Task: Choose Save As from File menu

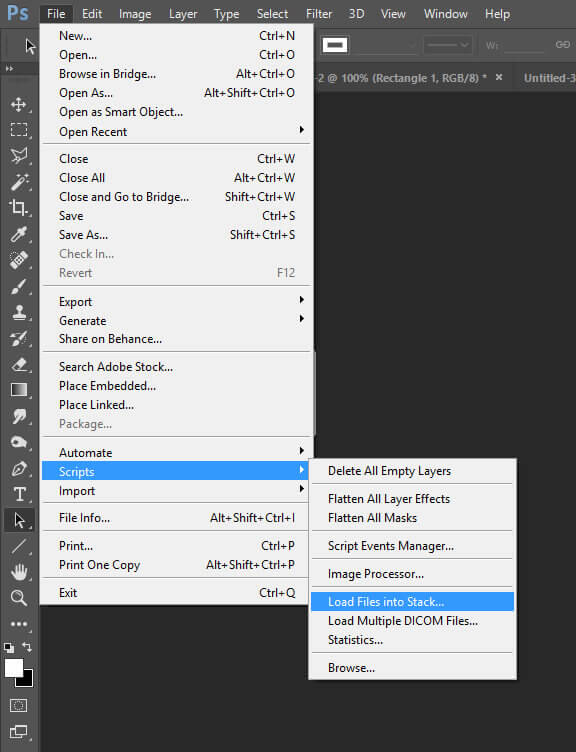Action: point(176,235)
